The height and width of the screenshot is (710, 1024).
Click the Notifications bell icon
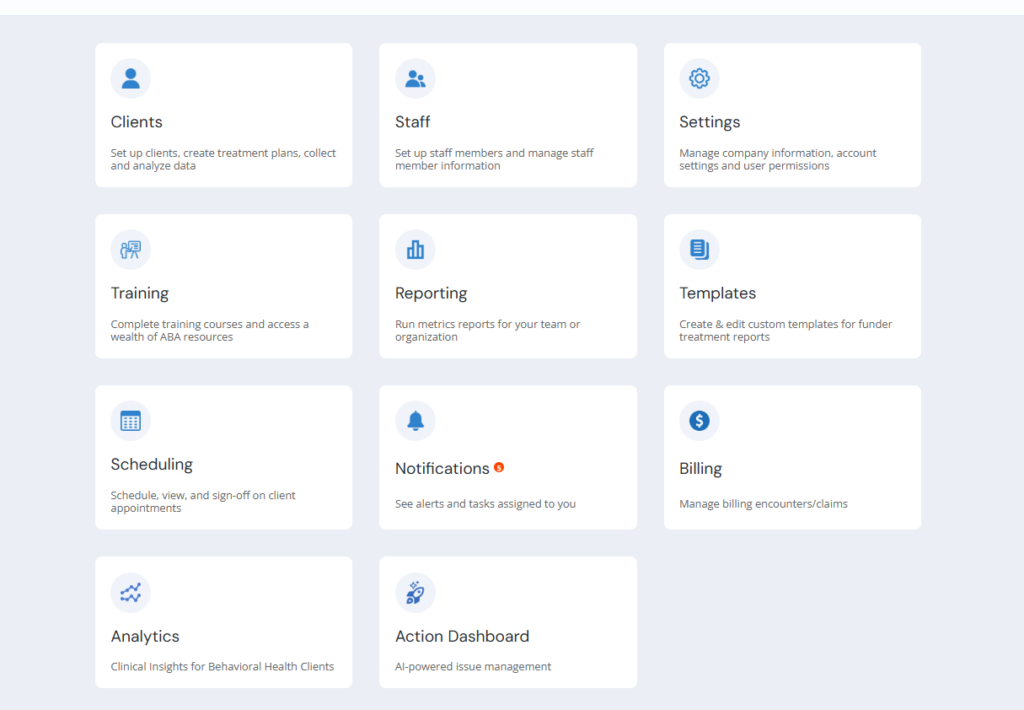pyautogui.click(x=415, y=421)
